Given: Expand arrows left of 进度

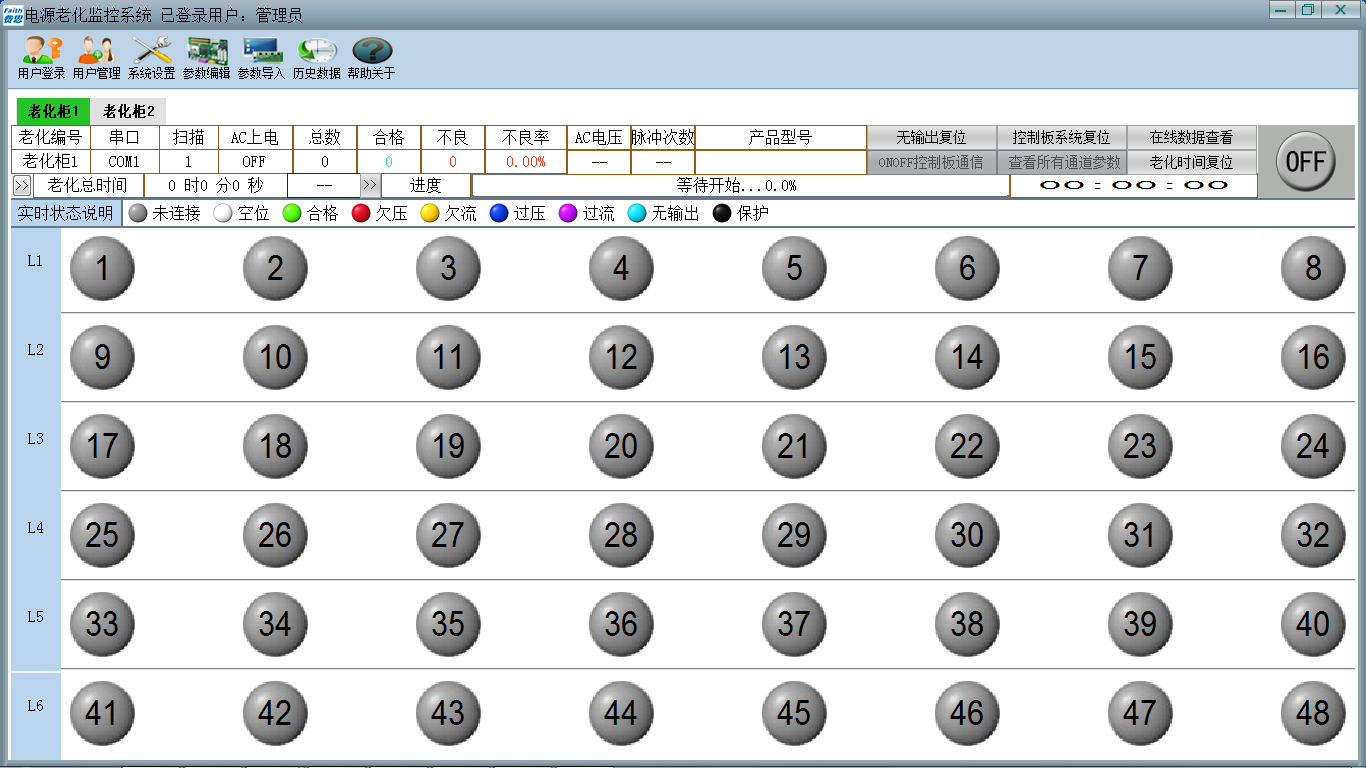Looking at the screenshot, I should pos(370,186).
